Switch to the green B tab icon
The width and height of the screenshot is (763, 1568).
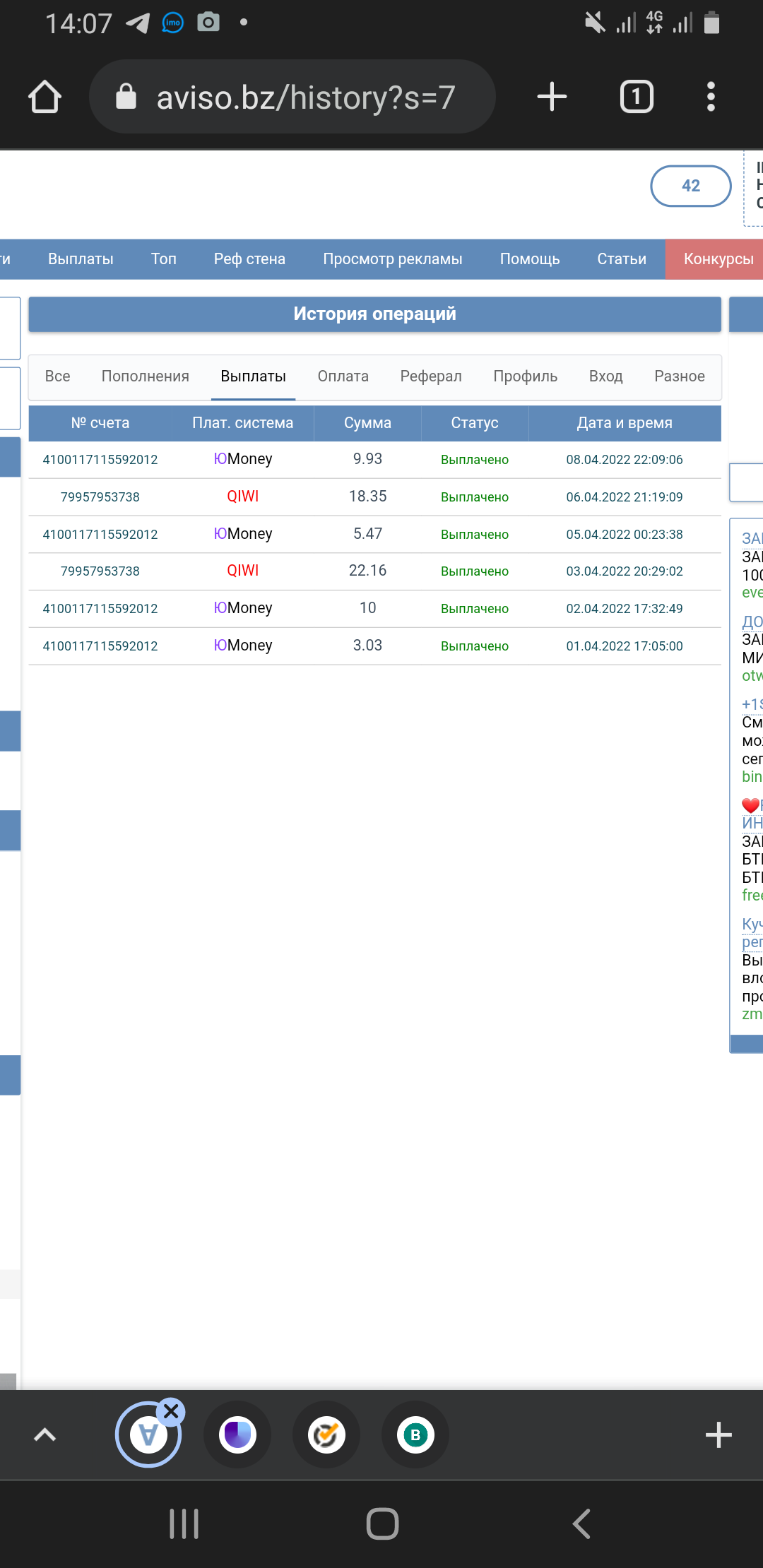(415, 1435)
